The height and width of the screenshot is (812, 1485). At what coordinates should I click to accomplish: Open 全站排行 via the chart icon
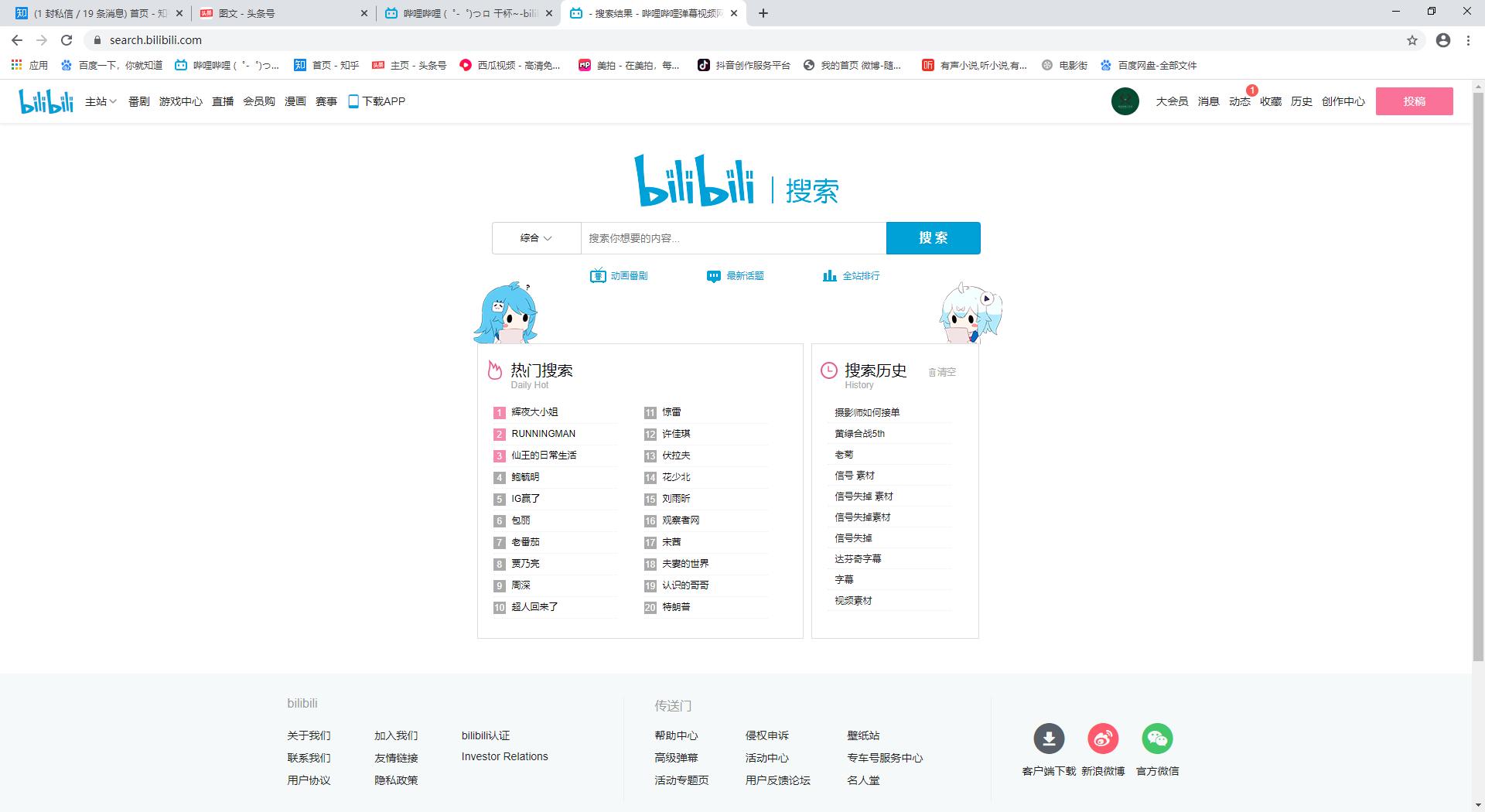pyautogui.click(x=830, y=276)
